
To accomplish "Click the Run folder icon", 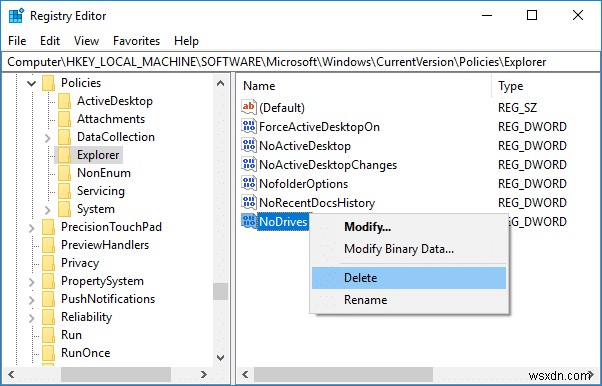I will (49, 335).
